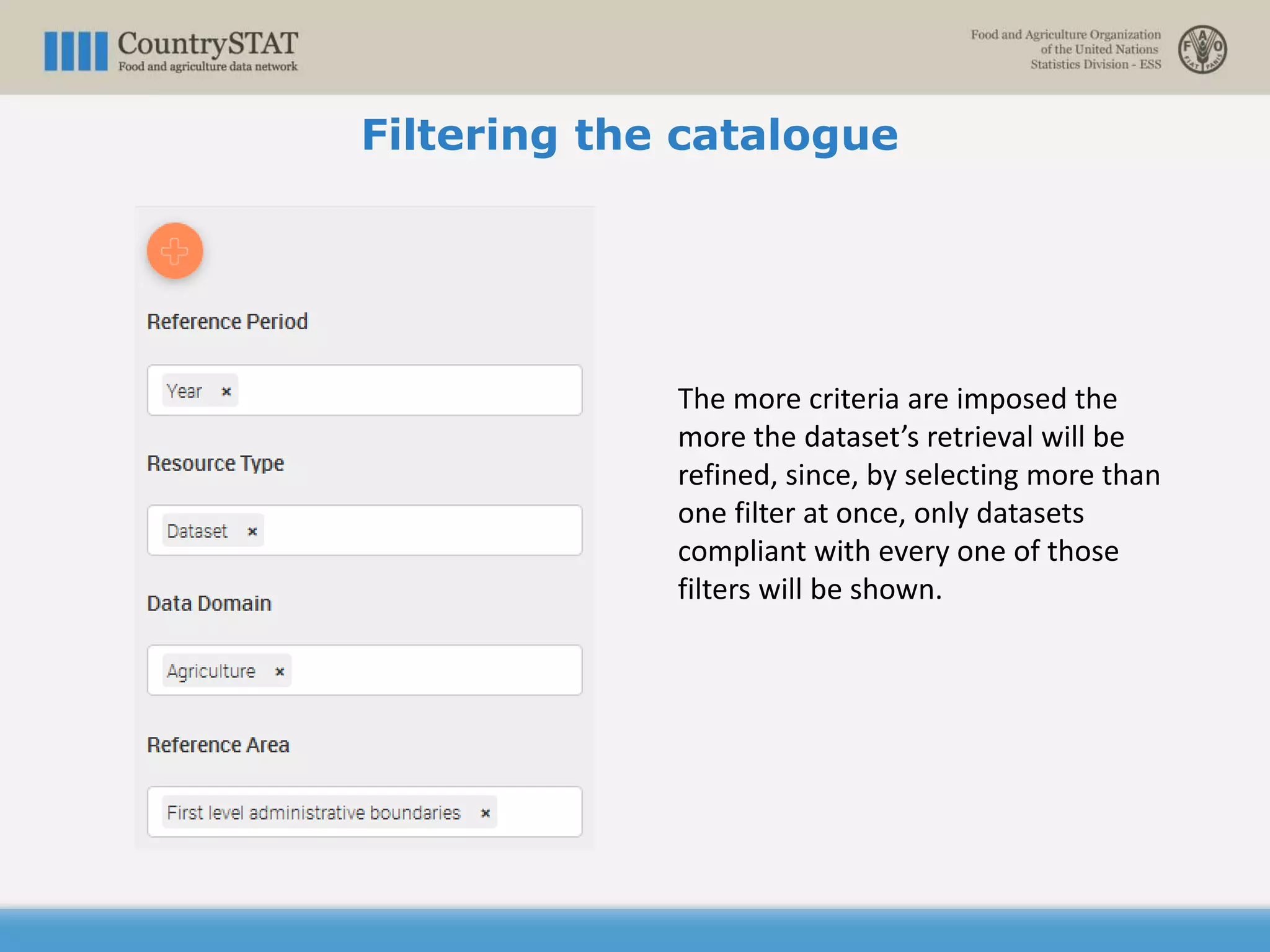Viewport: 1270px width, 952px height.
Task: Click the Filtering the catalogue heading
Action: tap(629, 136)
